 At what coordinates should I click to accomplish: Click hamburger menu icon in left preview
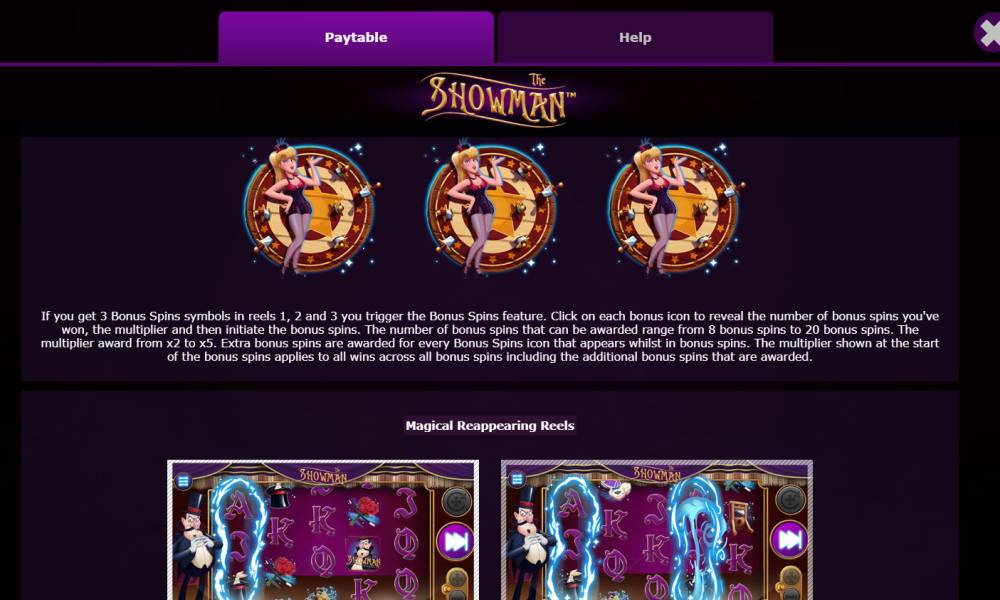[183, 481]
